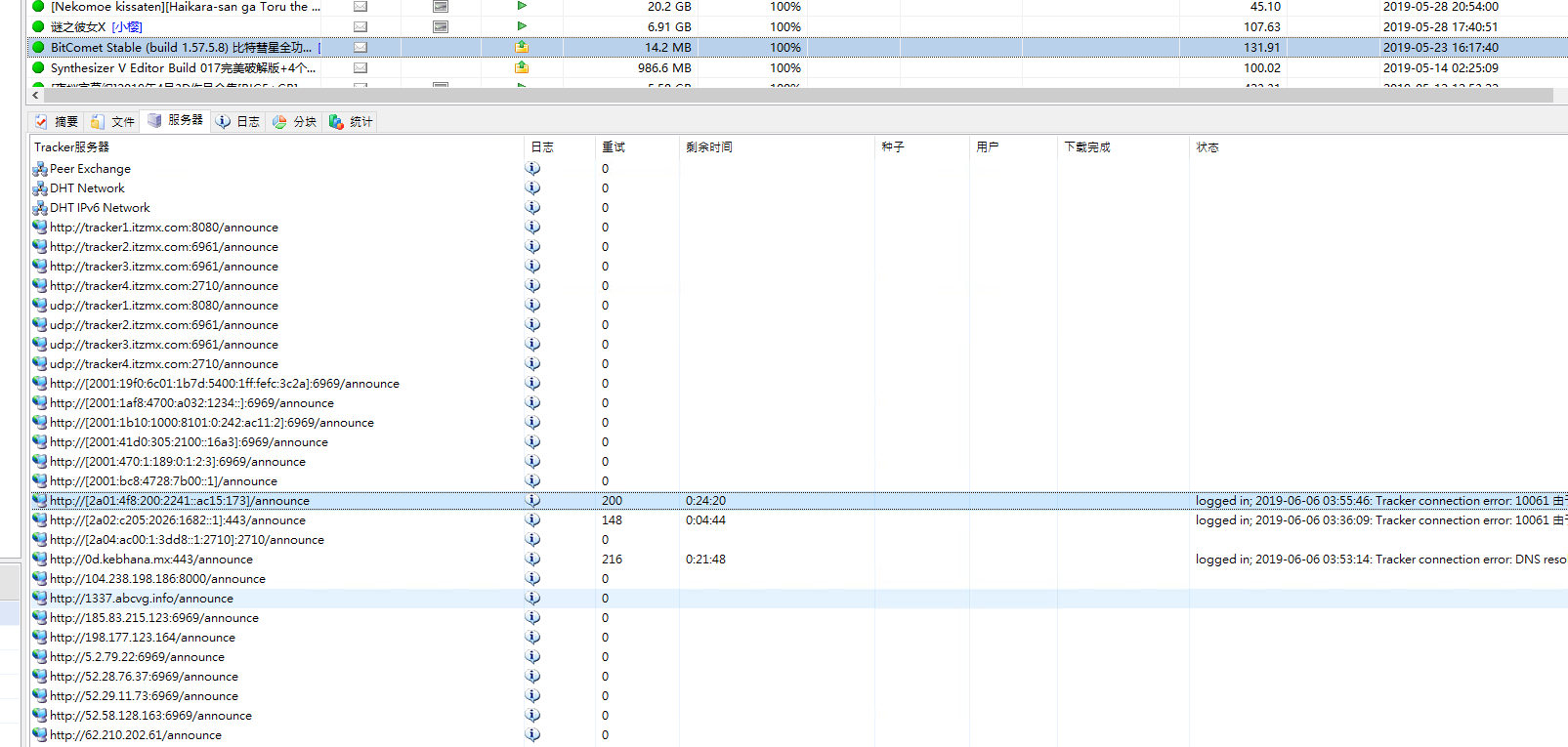
Task: Click the log icon for 0d.kebhana.mx tracker
Action: coord(532,559)
